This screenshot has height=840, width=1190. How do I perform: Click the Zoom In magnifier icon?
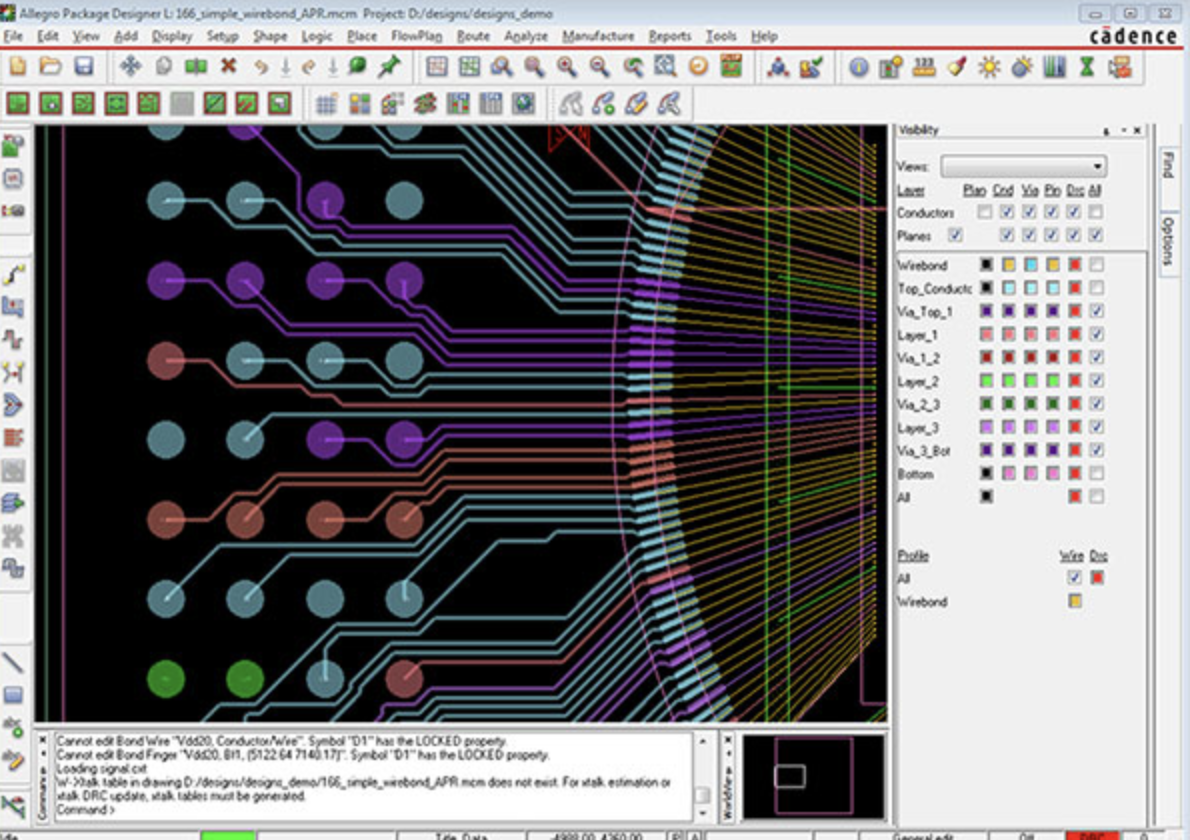pyautogui.click(x=567, y=67)
